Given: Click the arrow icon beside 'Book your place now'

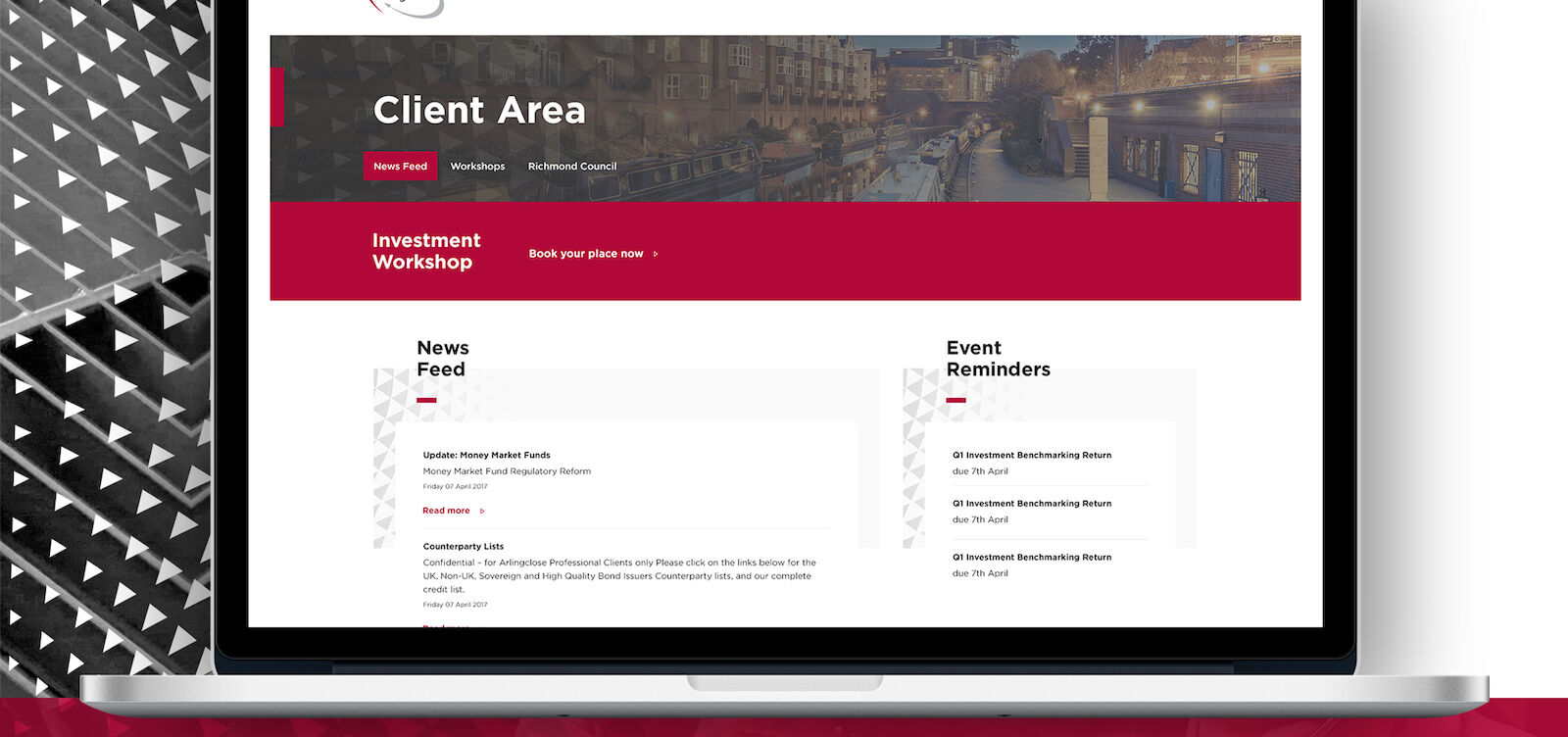Looking at the screenshot, I should coord(656,254).
